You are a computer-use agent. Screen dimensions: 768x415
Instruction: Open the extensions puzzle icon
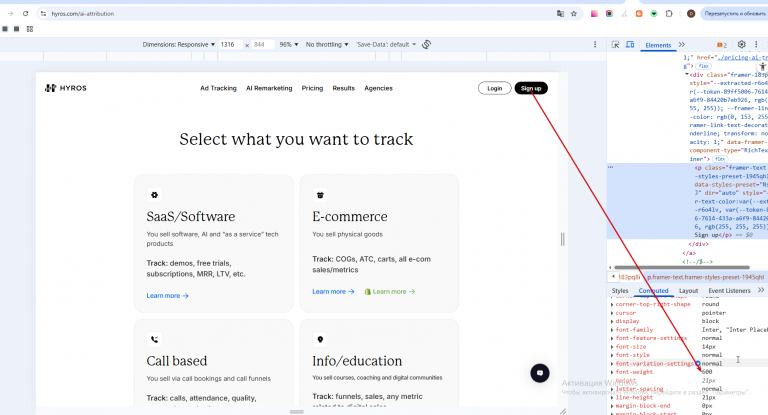pos(669,14)
